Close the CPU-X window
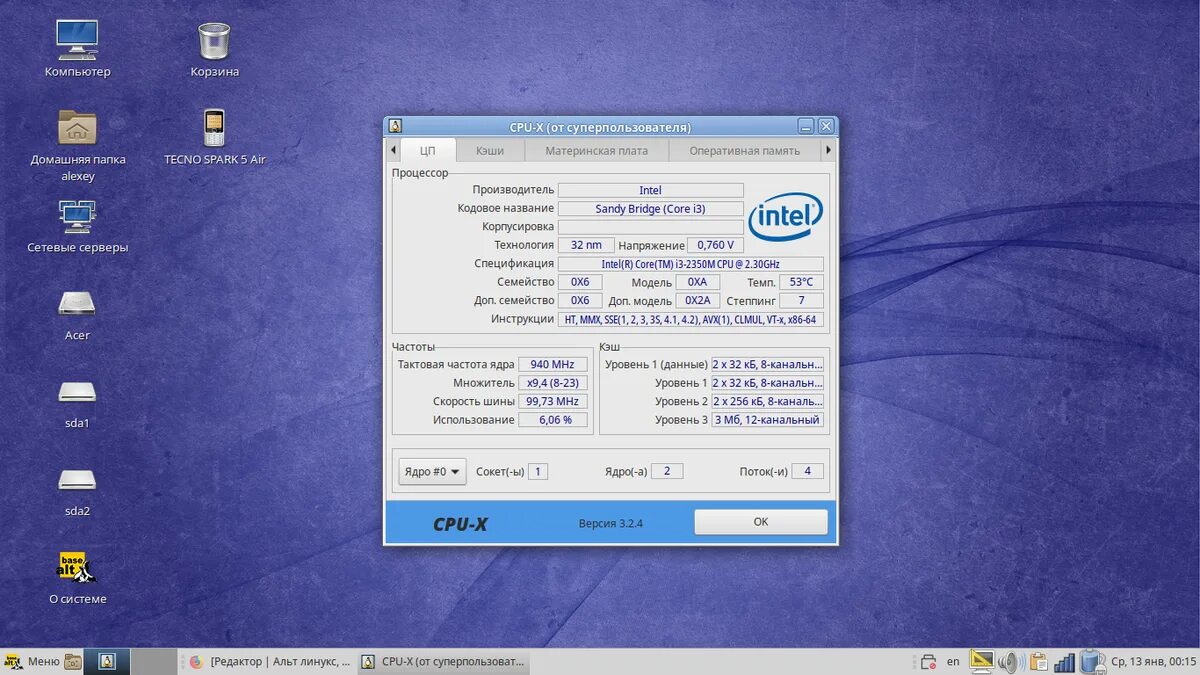 [825, 126]
